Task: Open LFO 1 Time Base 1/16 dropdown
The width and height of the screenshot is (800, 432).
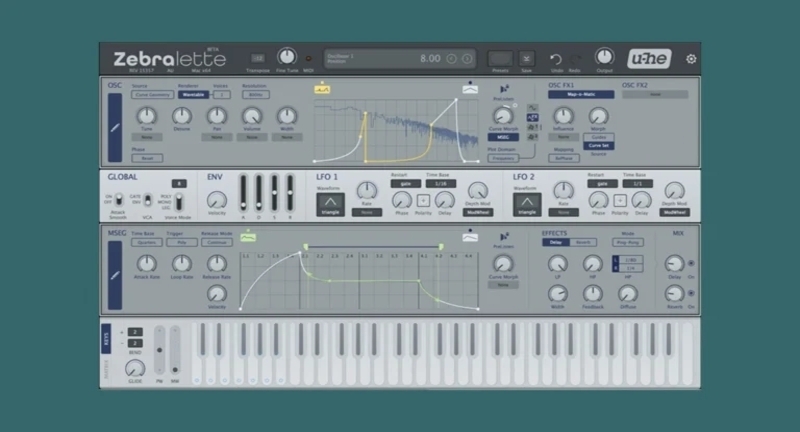Action: coord(441,184)
